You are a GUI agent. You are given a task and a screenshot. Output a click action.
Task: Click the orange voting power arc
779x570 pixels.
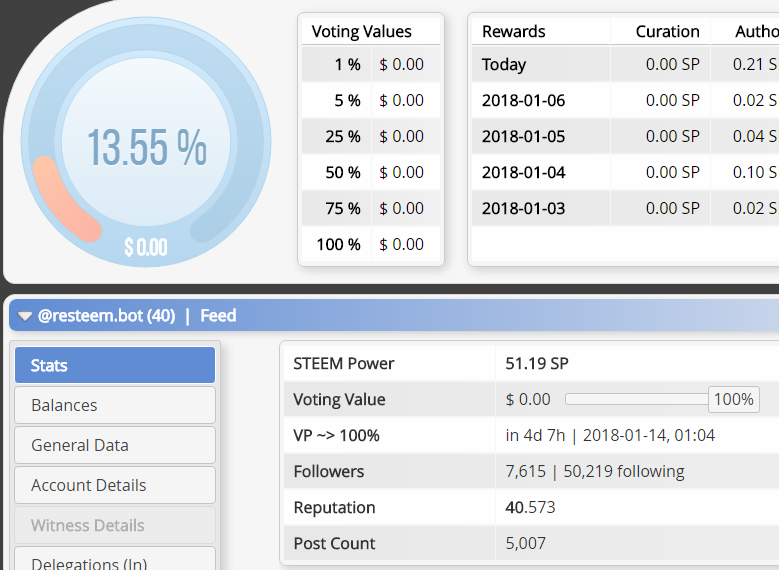pos(63,201)
